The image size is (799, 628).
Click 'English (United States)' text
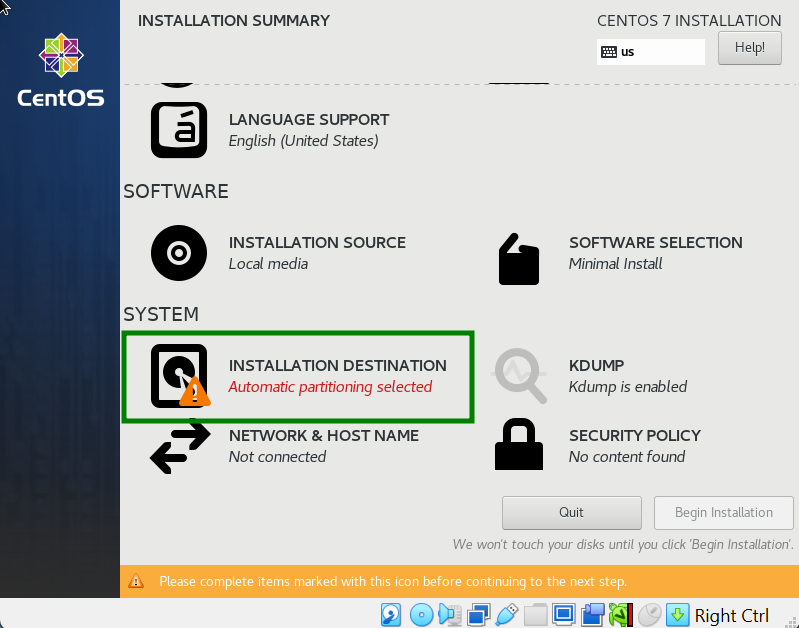pyautogui.click(x=303, y=141)
